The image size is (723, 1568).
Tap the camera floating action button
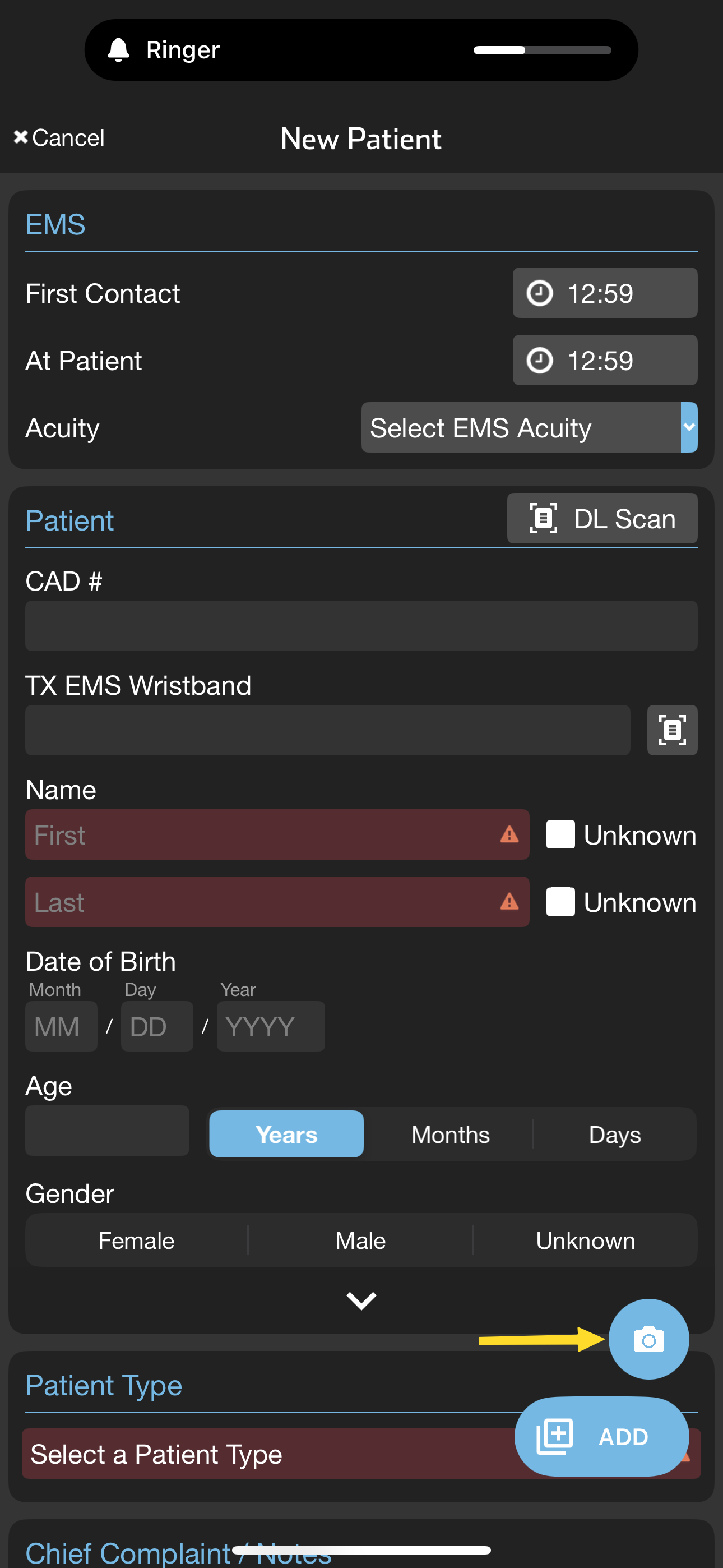648,1339
